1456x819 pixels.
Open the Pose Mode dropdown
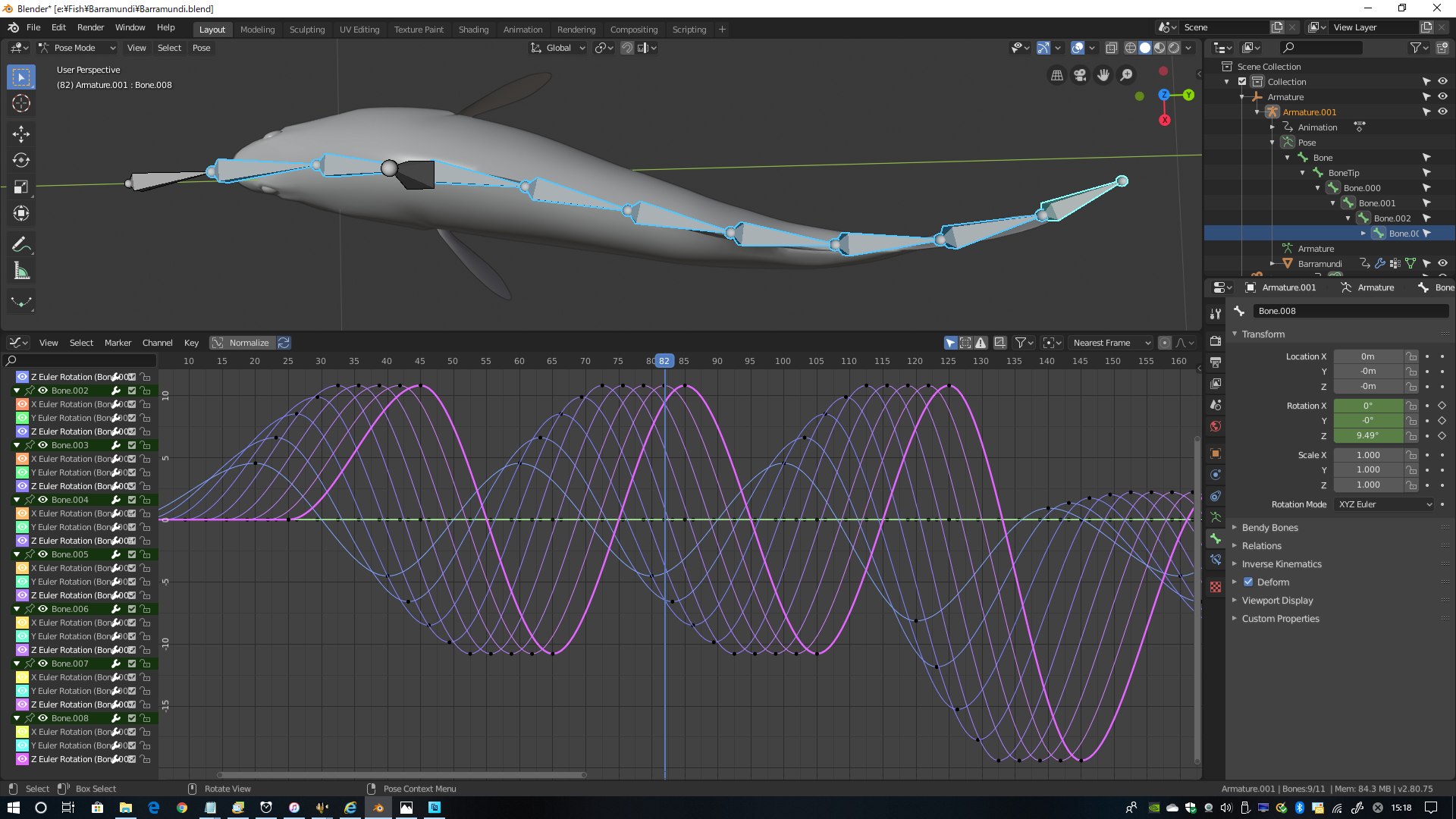pos(77,48)
